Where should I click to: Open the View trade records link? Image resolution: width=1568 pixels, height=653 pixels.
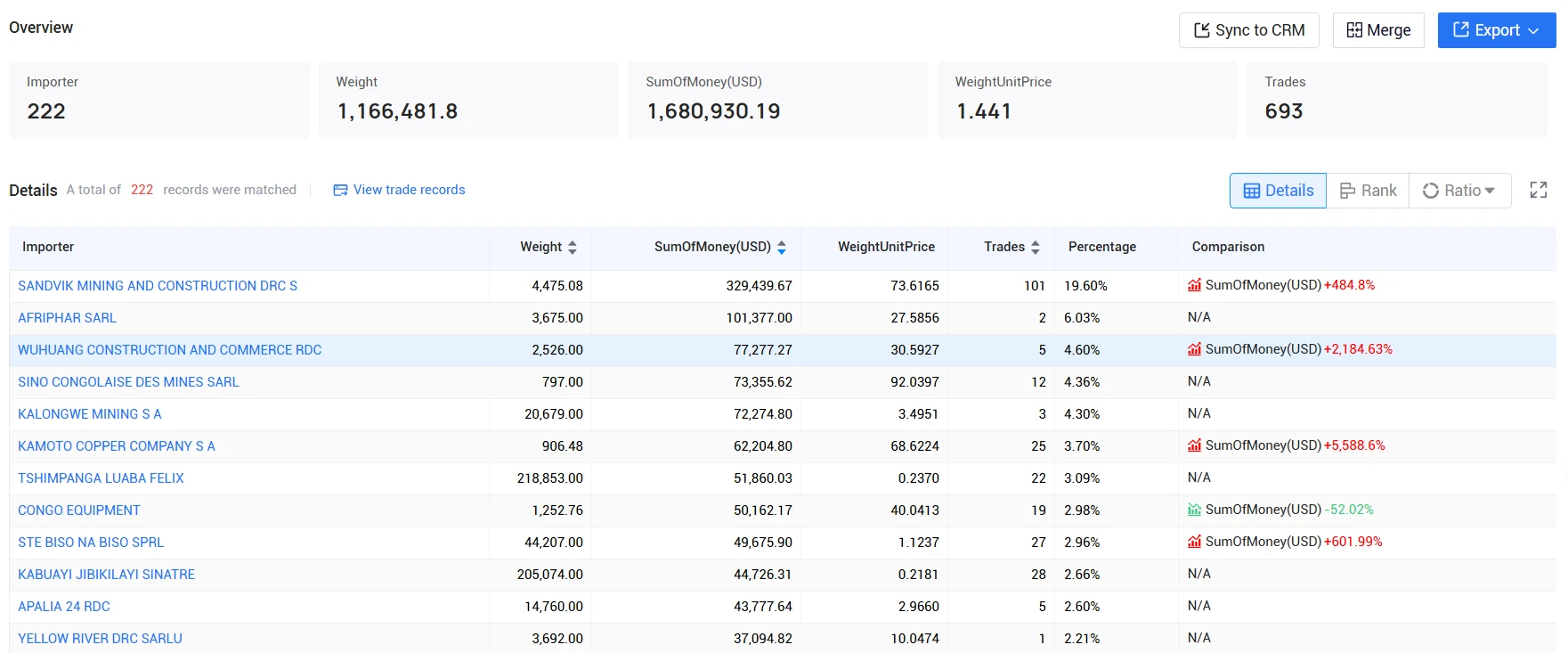pyautogui.click(x=399, y=190)
